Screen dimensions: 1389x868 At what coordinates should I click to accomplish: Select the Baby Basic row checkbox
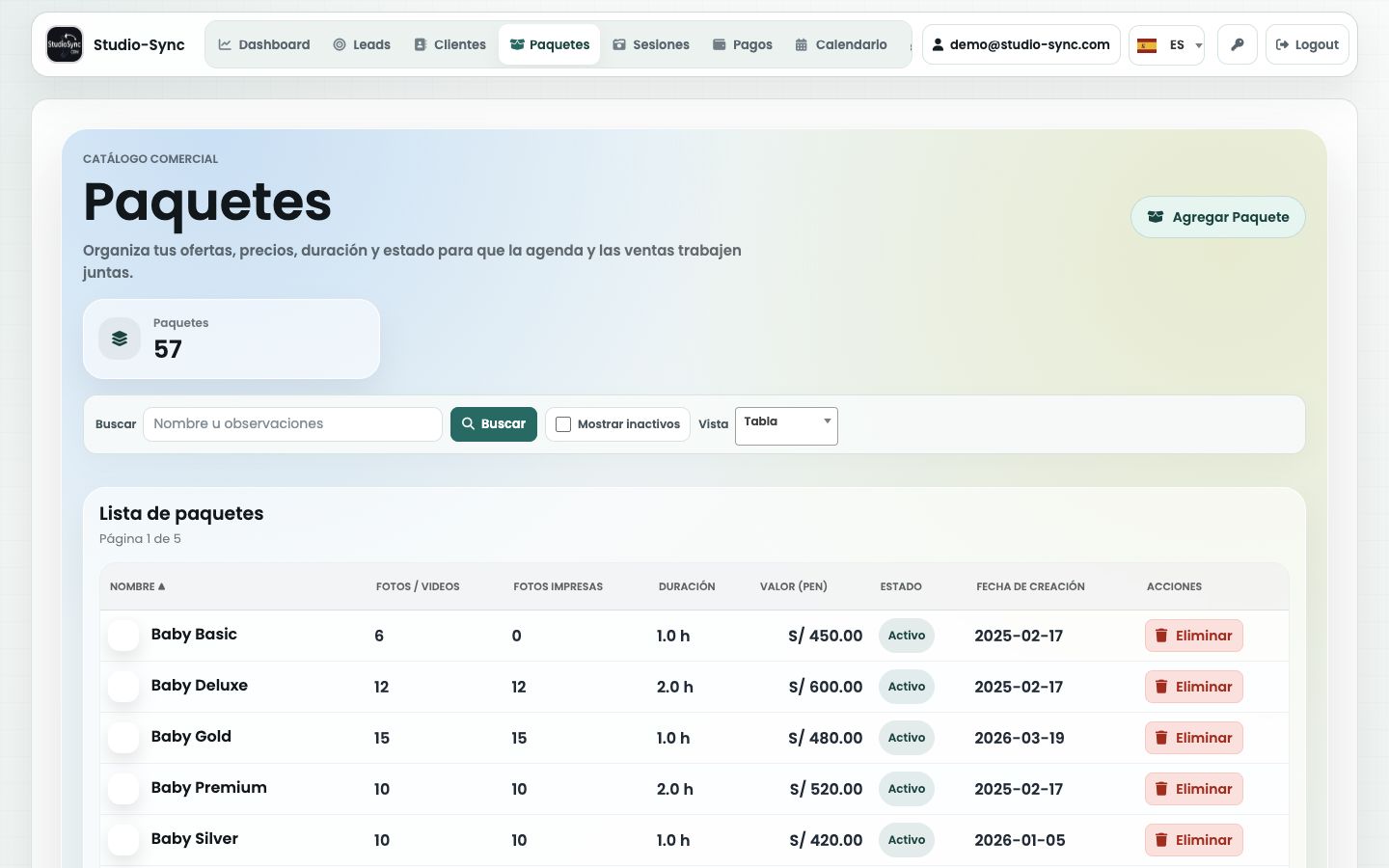(x=123, y=636)
